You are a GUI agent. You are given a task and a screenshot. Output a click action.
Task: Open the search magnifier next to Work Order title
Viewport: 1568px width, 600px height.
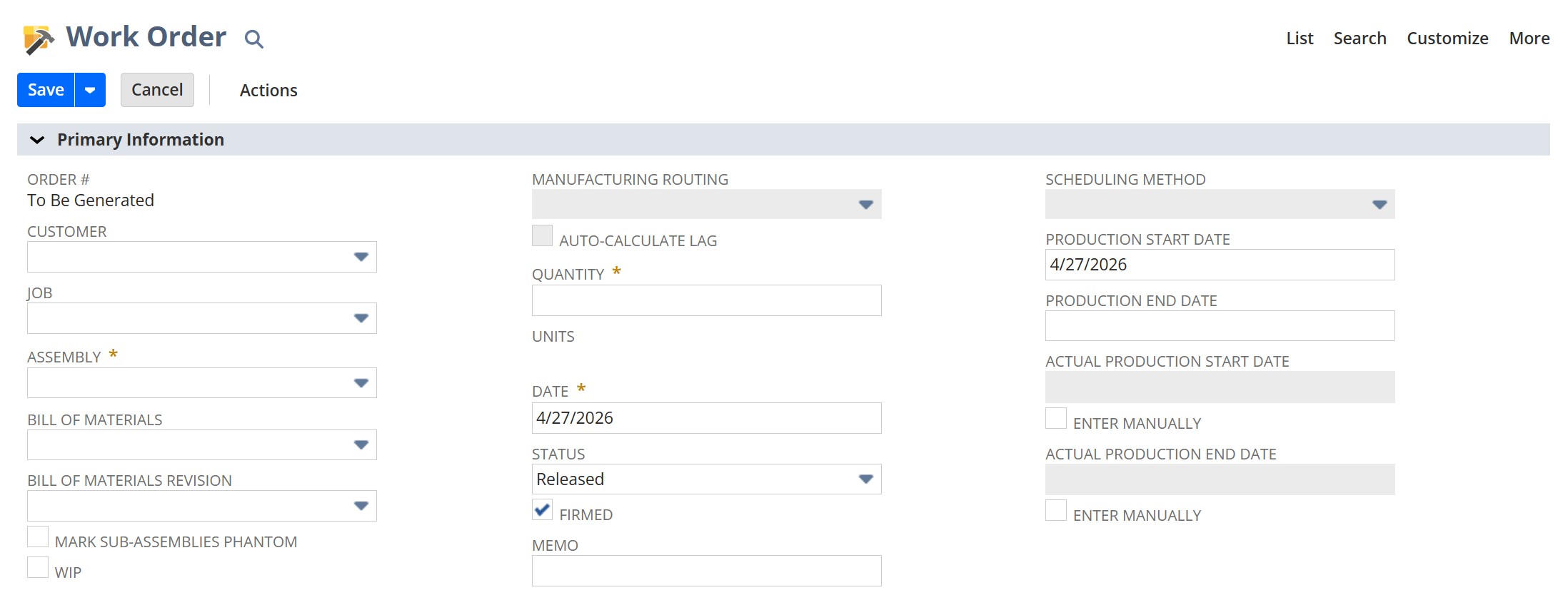[253, 40]
